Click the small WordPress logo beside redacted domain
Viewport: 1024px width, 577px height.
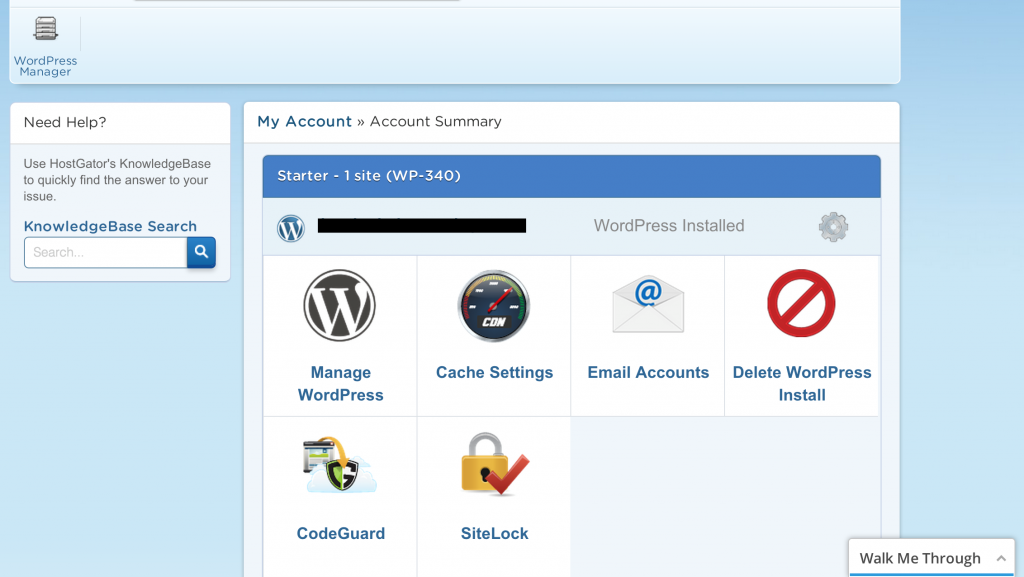pyautogui.click(x=291, y=228)
